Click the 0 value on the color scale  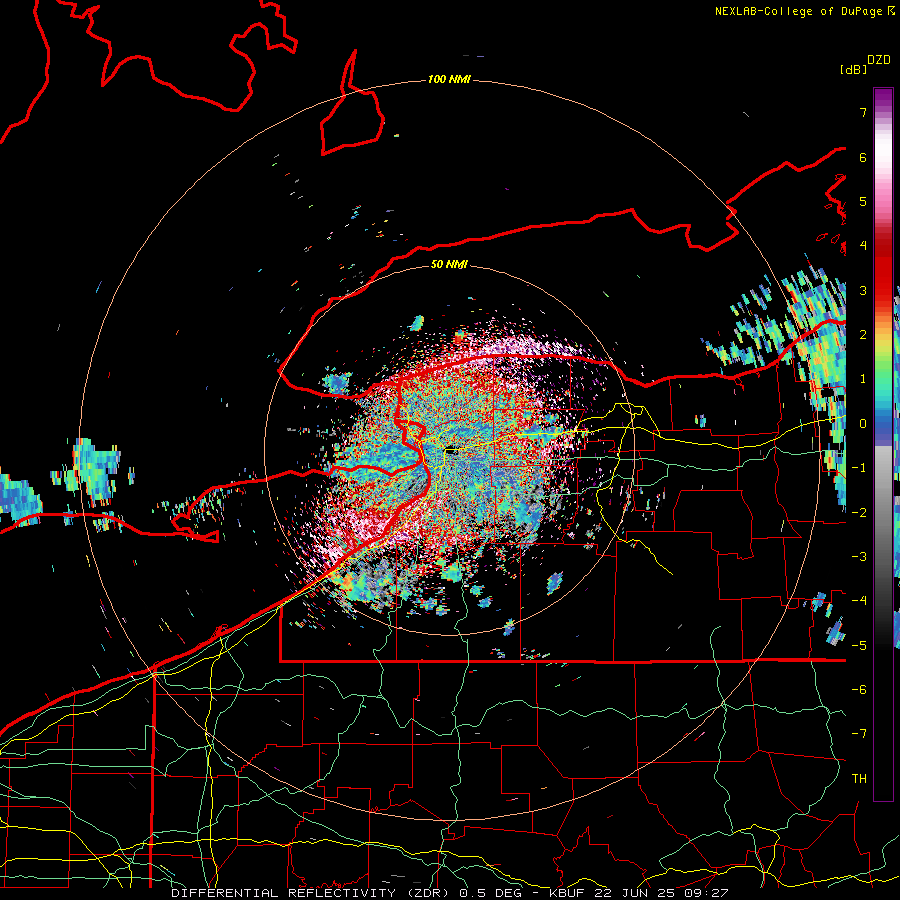pos(863,424)
